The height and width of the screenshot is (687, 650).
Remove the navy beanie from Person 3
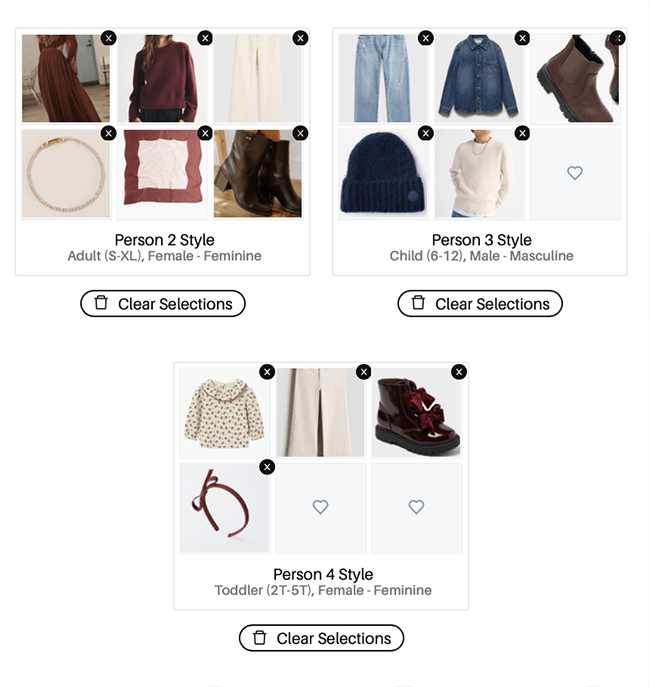tap(426, 133)
